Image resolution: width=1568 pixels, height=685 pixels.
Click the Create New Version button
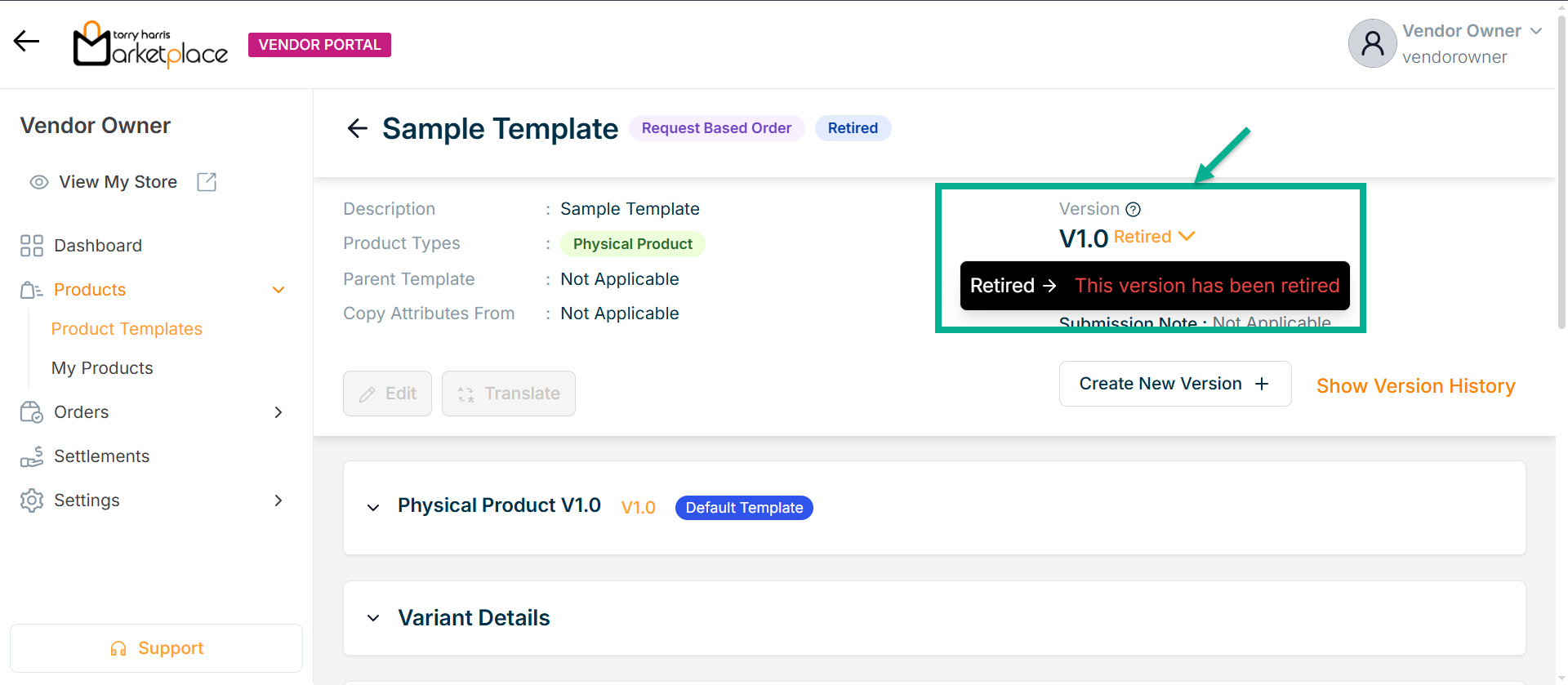click(1174, 384)
